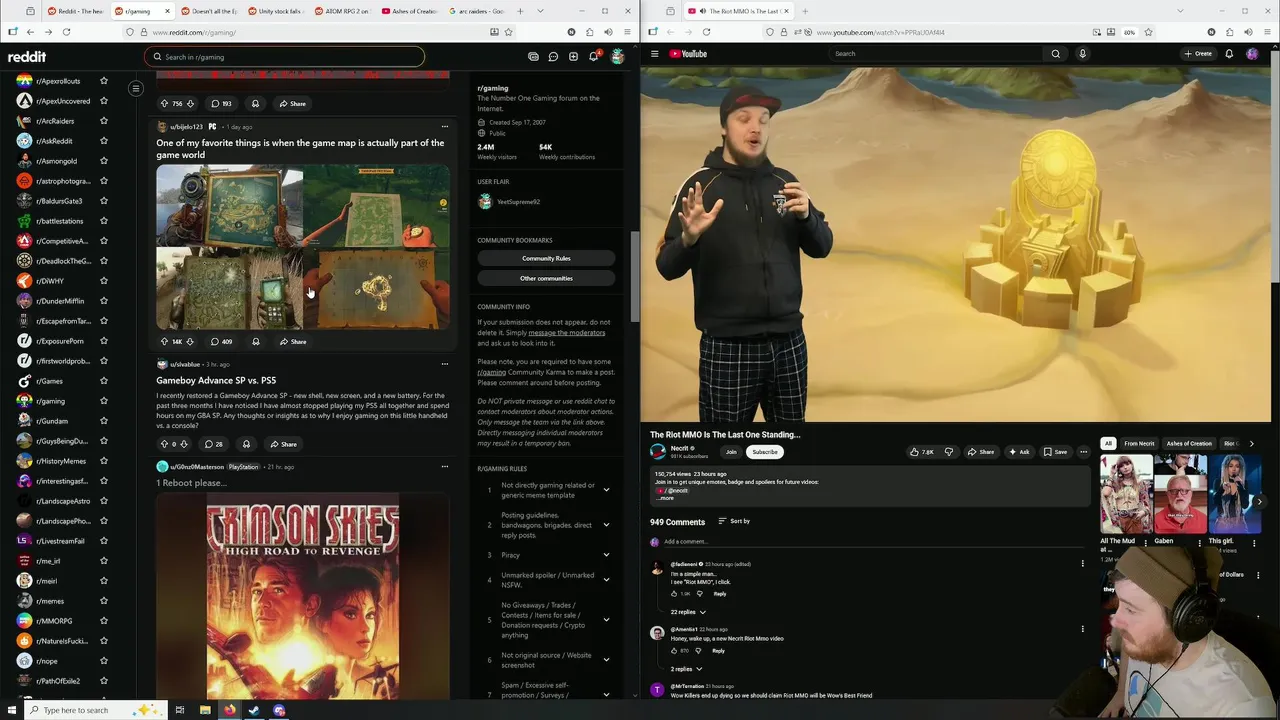Expand rule 3 Piracy
Viewport: 1280px width, 720px height.
click(606, 555)
